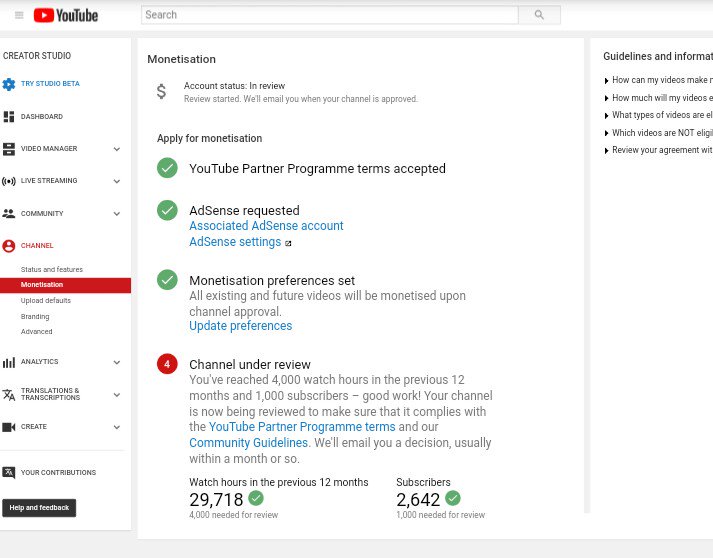The height and width of the screenshot is (558, 713).
Task: Open YouTube Partner Programme terms link
Action: click(302, 427)
